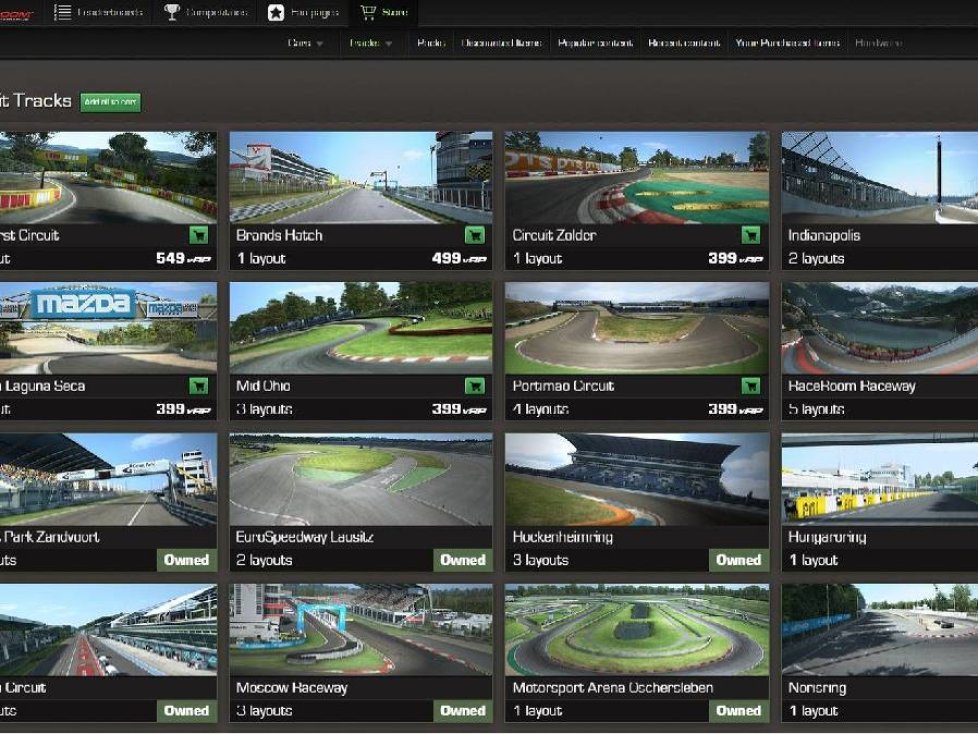The image size is (978, 734).
Task: Click the 499 vRP price on Brands Hatch
Action: click(x=459, y=258)
